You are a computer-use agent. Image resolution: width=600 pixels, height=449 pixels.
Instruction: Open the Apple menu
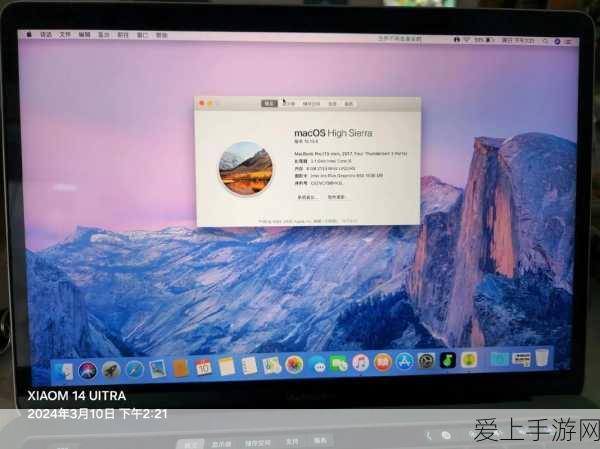(29, 34)
